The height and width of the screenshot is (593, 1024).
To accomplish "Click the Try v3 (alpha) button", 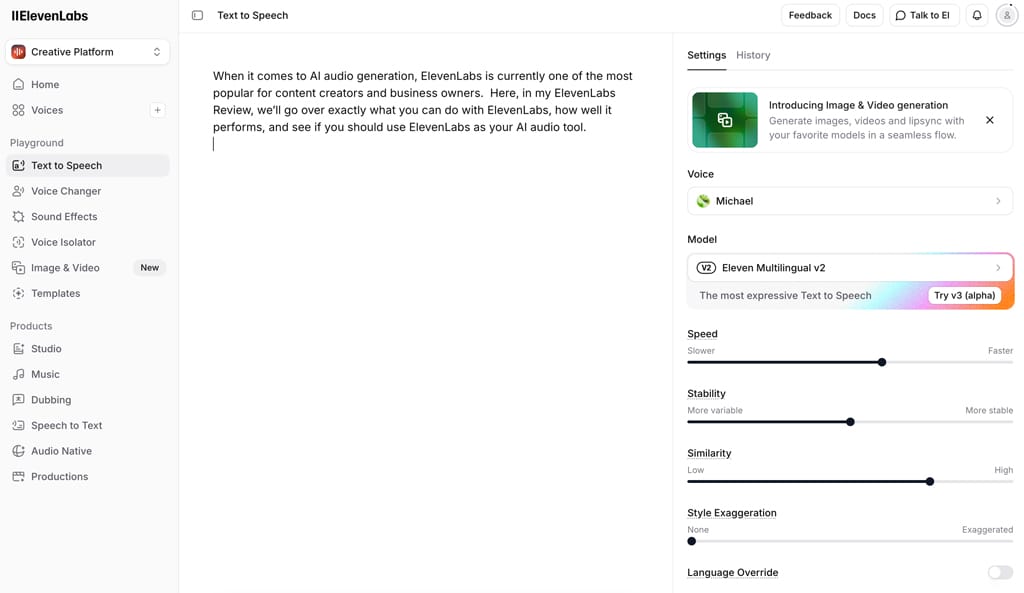I will 964,295.
